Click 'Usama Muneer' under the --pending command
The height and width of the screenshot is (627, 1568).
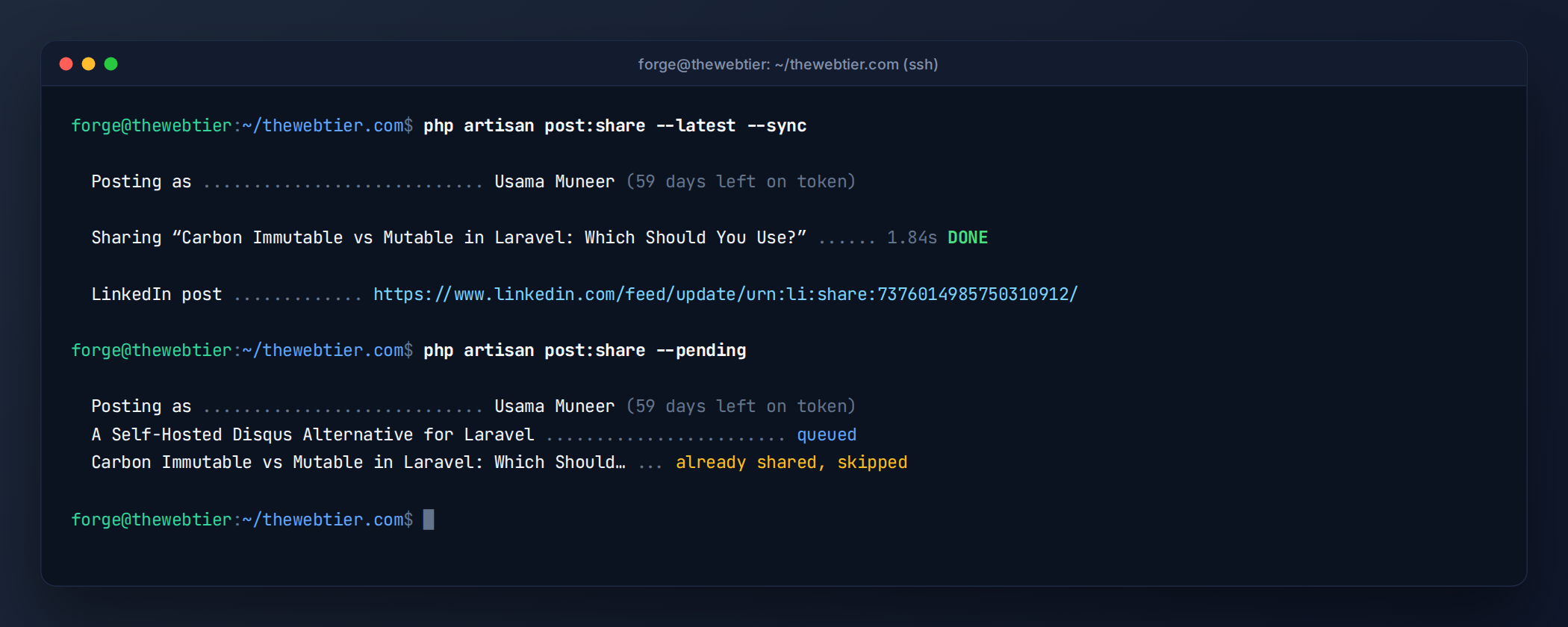click(x=555, y=406)
